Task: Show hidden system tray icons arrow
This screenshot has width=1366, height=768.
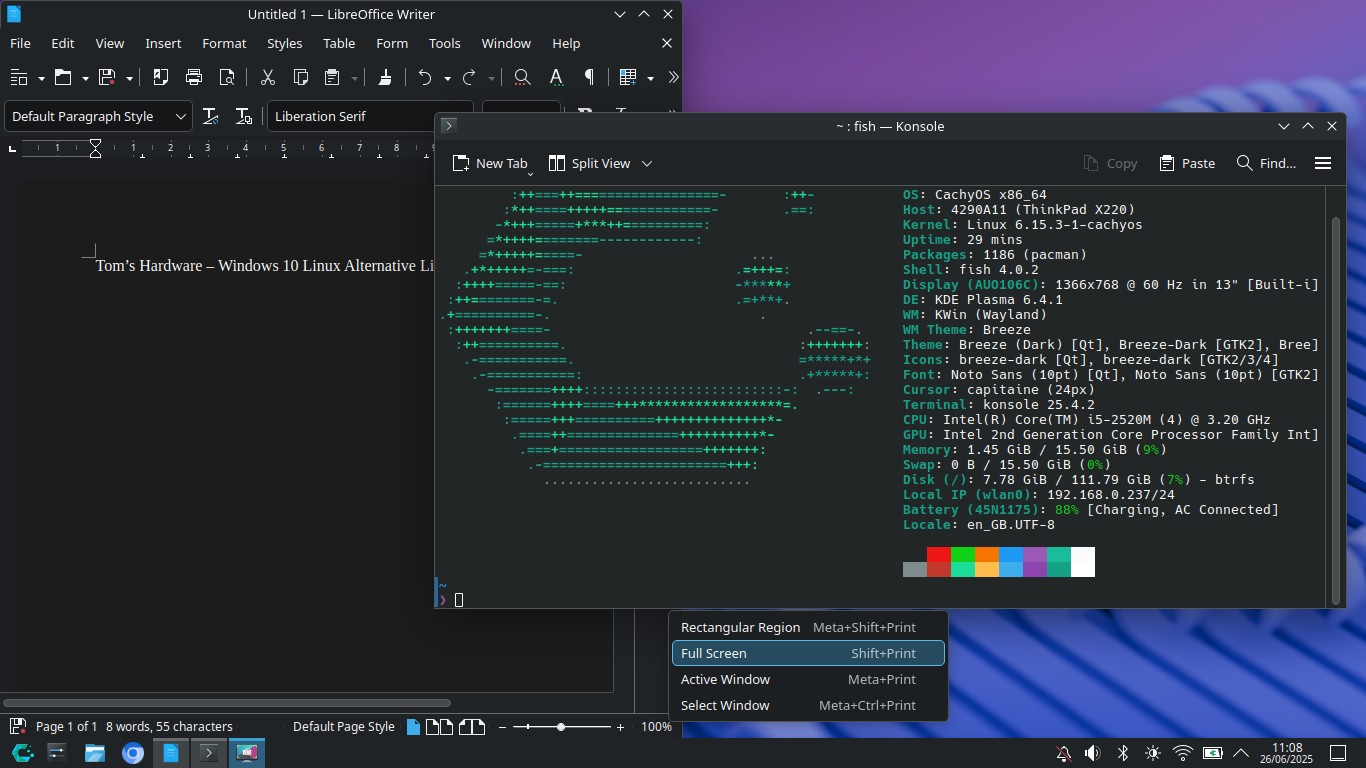Action: pyautogui.click(x=1241, y=753)
